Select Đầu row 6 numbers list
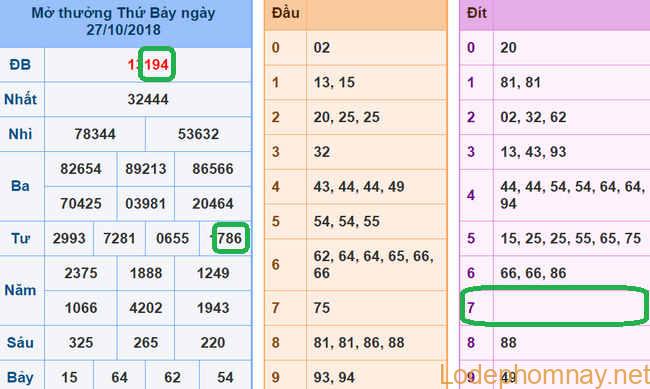This screenshot has height=389, width=650. click(373, 265)
